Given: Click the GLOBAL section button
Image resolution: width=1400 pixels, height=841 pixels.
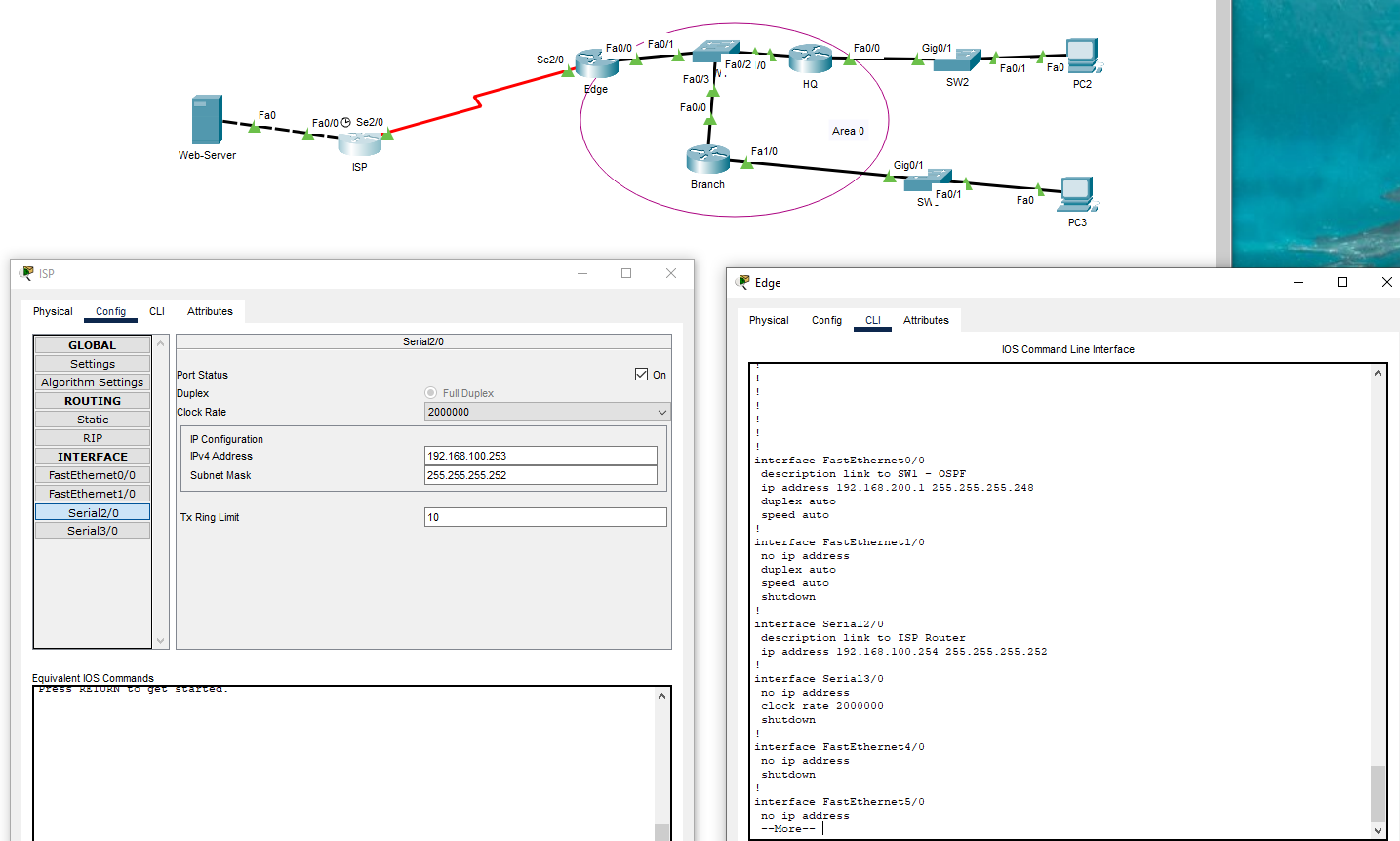Looking at the screenshot, I should point(93,345).
